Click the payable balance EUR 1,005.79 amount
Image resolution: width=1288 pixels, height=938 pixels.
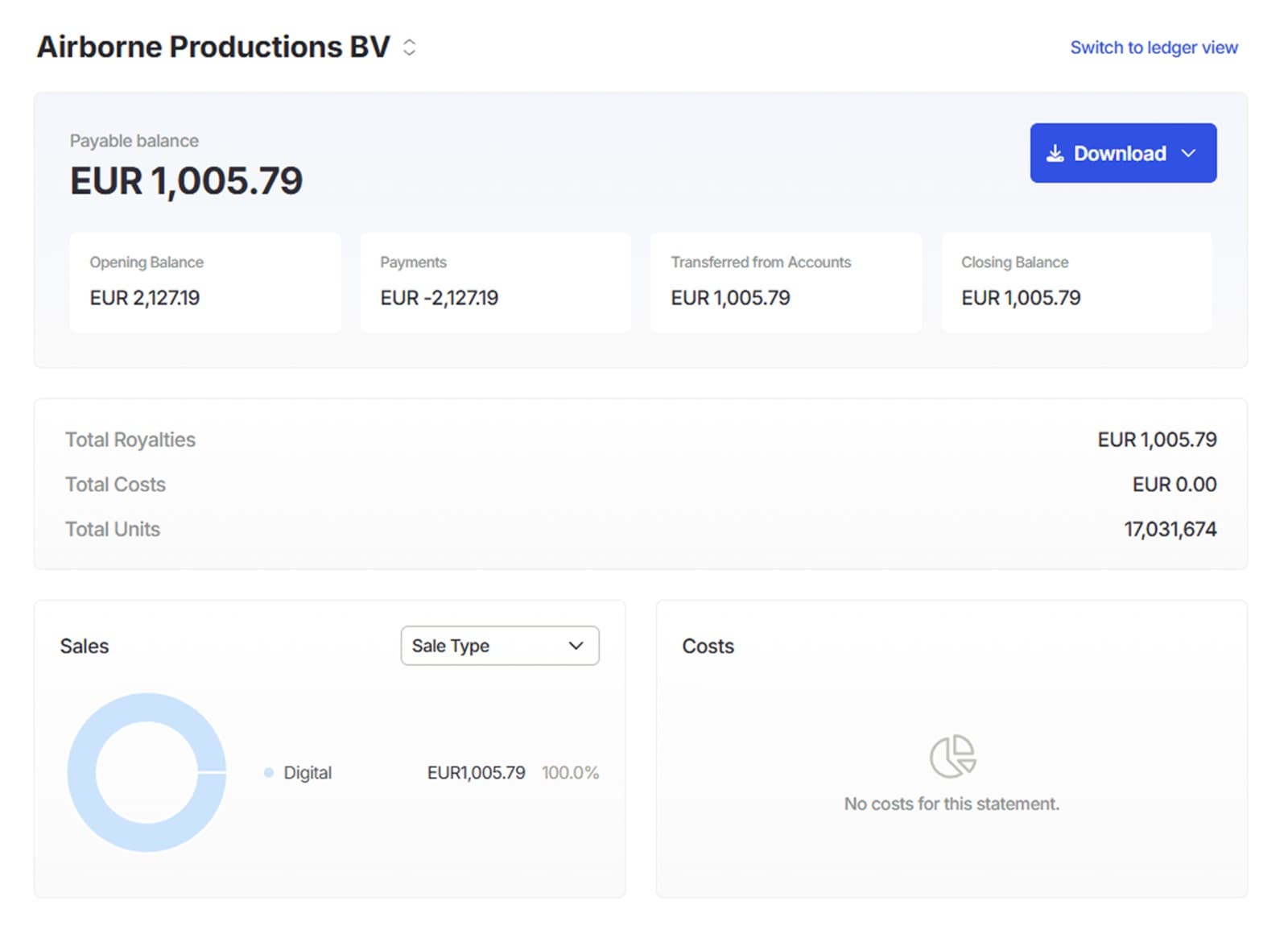187,180
